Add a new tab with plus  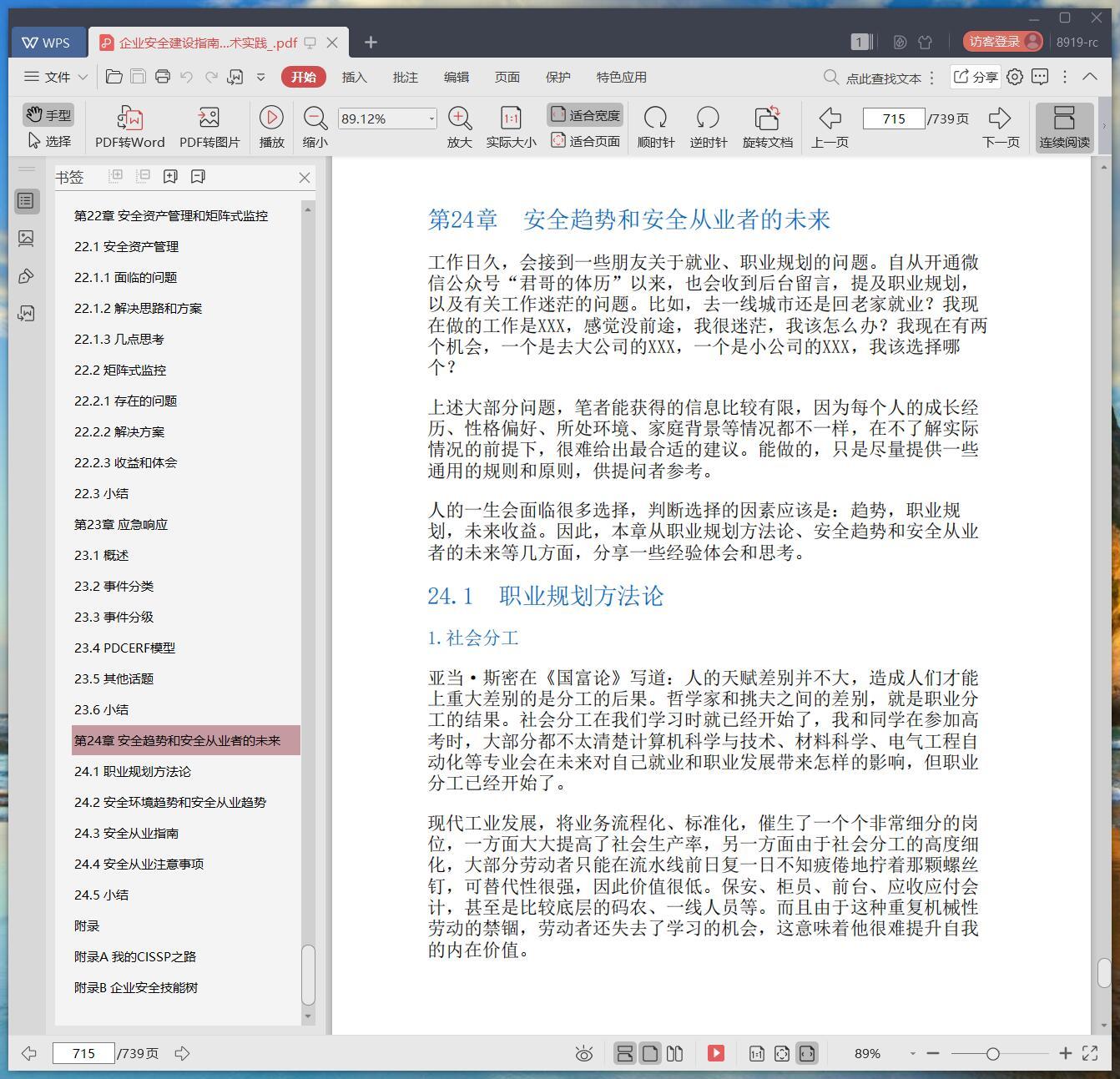[x=371, y=42]
